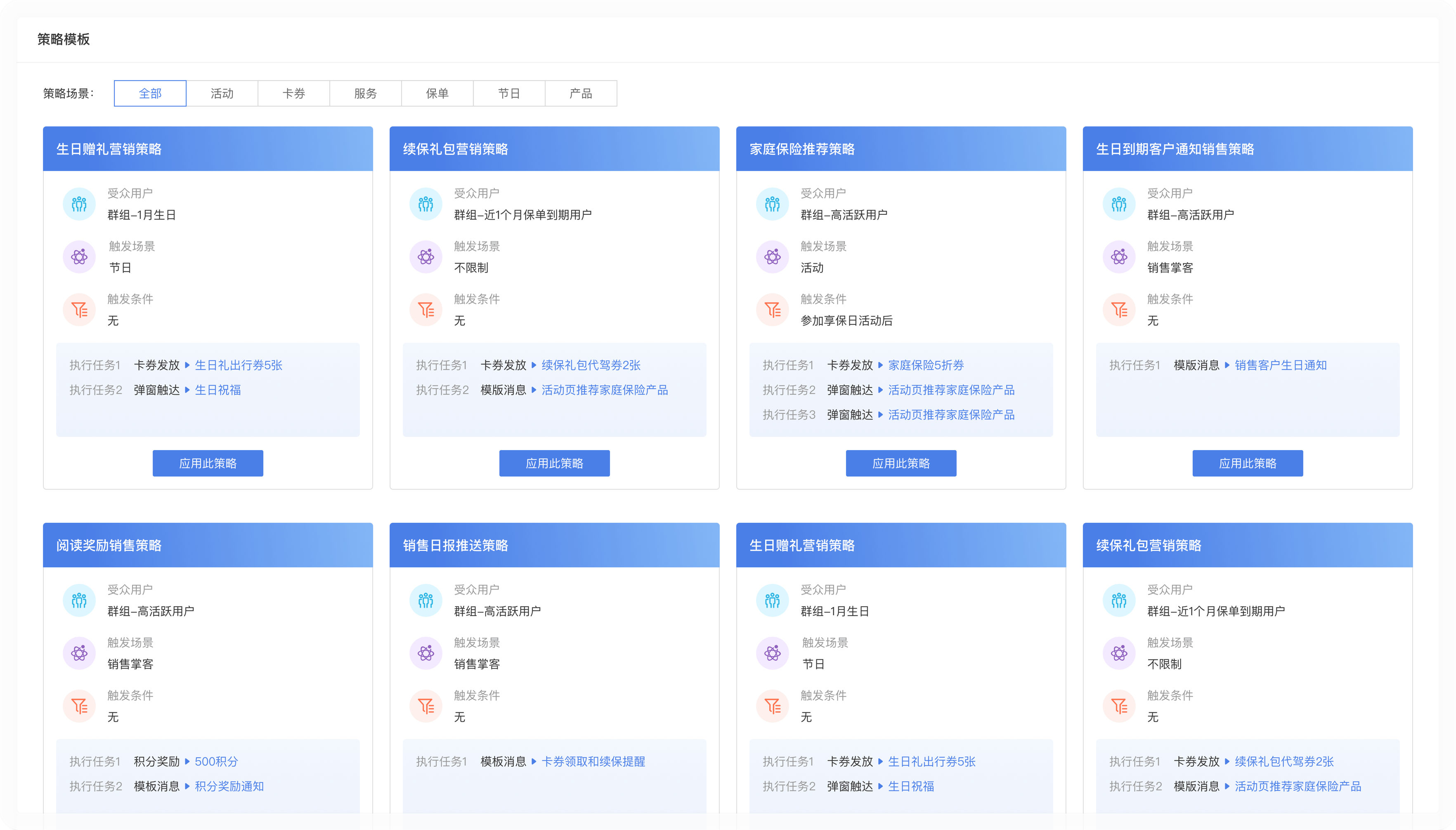Click the 销售日报推送策略 card header
The width and height of the screenshot is (1456, 830).
[554, 545]
